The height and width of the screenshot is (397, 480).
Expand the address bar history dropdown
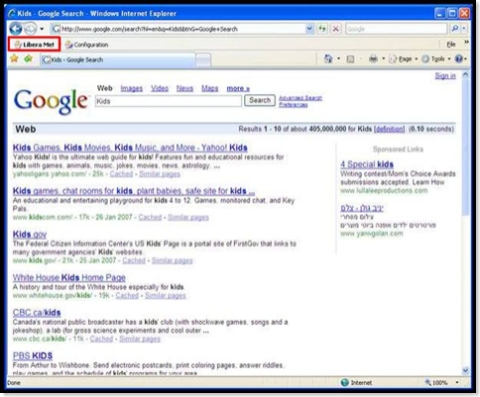tap(310, 29)
